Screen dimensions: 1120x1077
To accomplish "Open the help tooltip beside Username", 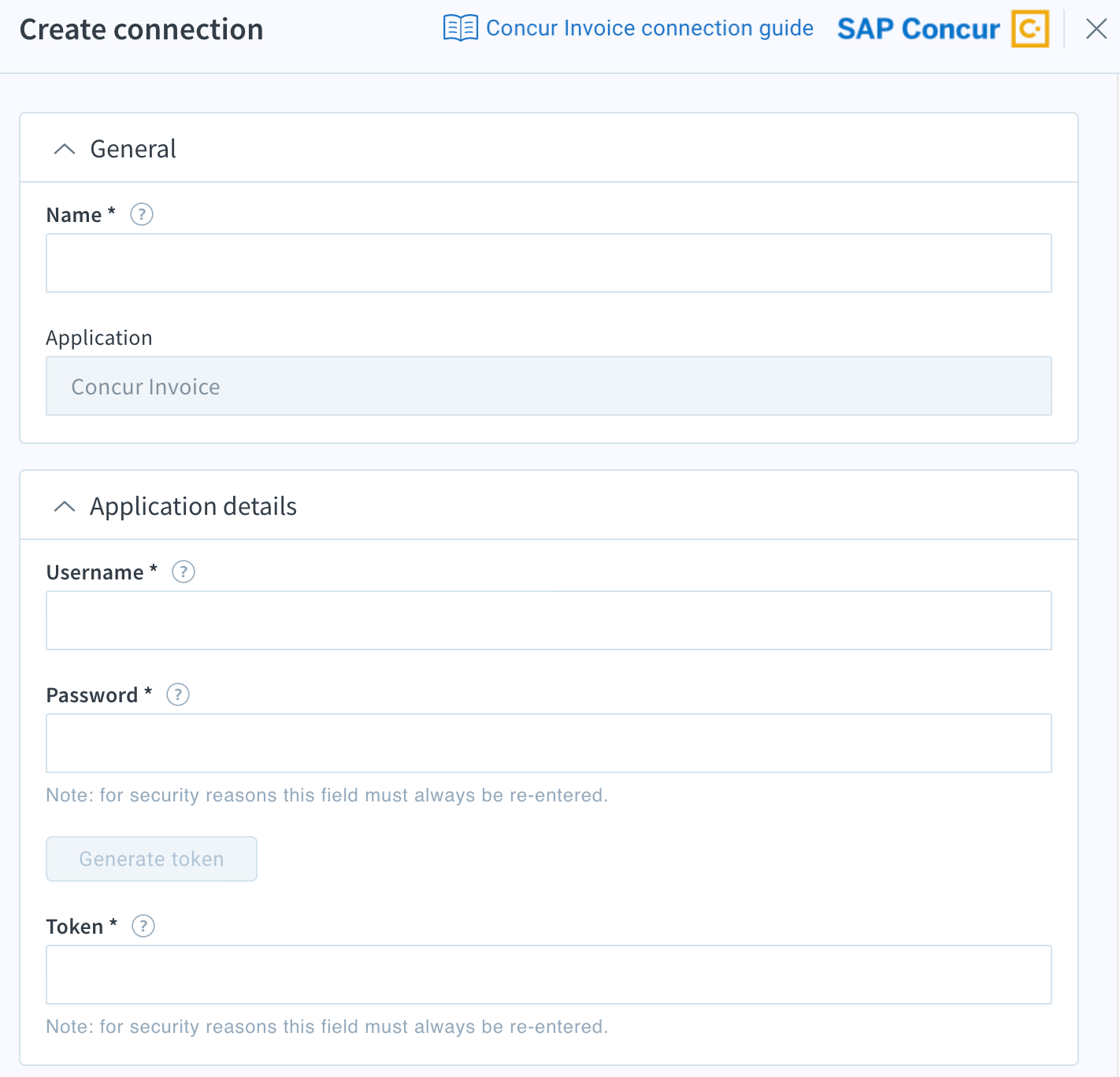I will [x=183, y=572].
